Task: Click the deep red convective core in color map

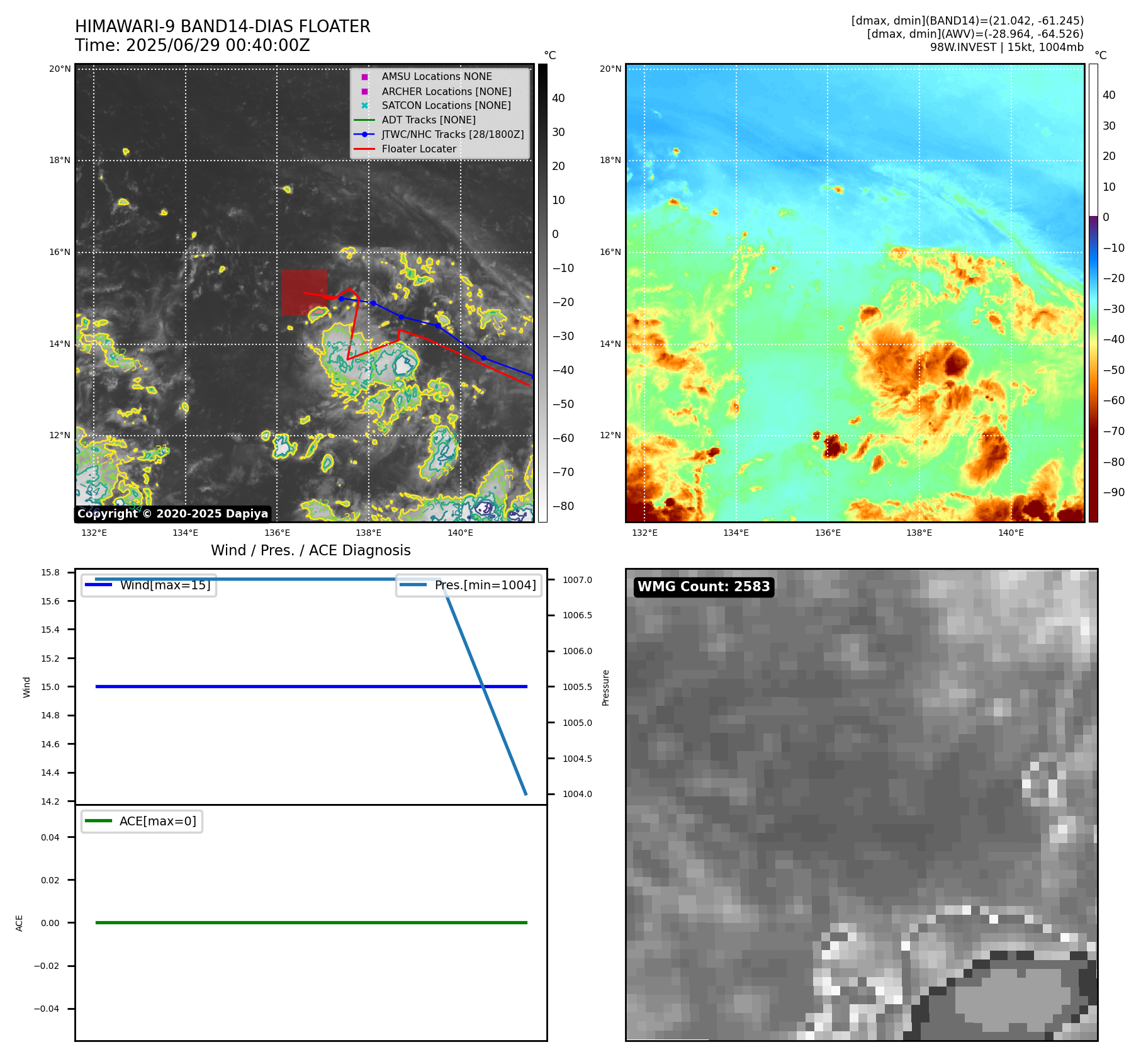Action: [955, 362]
